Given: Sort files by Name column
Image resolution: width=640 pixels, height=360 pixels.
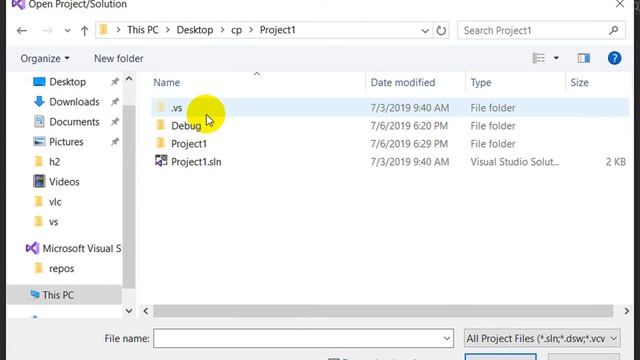Looking at the screenshot, I should click(x=167, y=82).
